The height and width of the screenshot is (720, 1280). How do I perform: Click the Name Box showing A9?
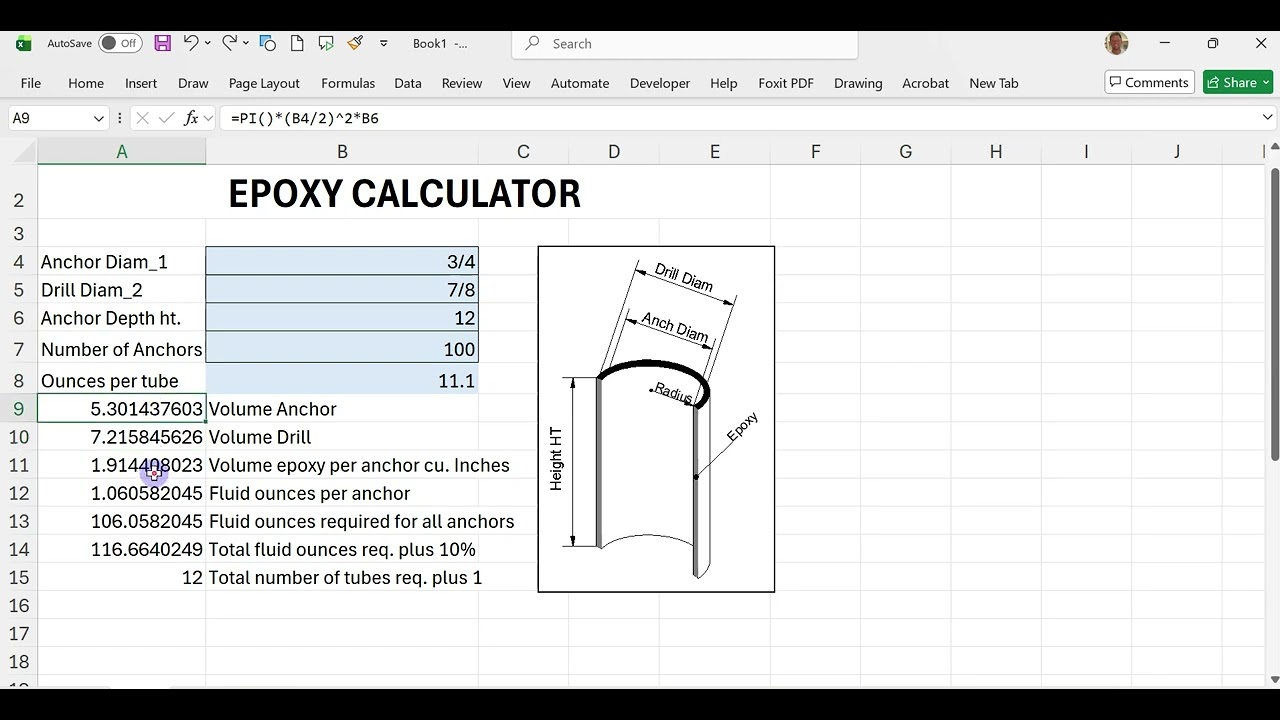tap(49, 118)
